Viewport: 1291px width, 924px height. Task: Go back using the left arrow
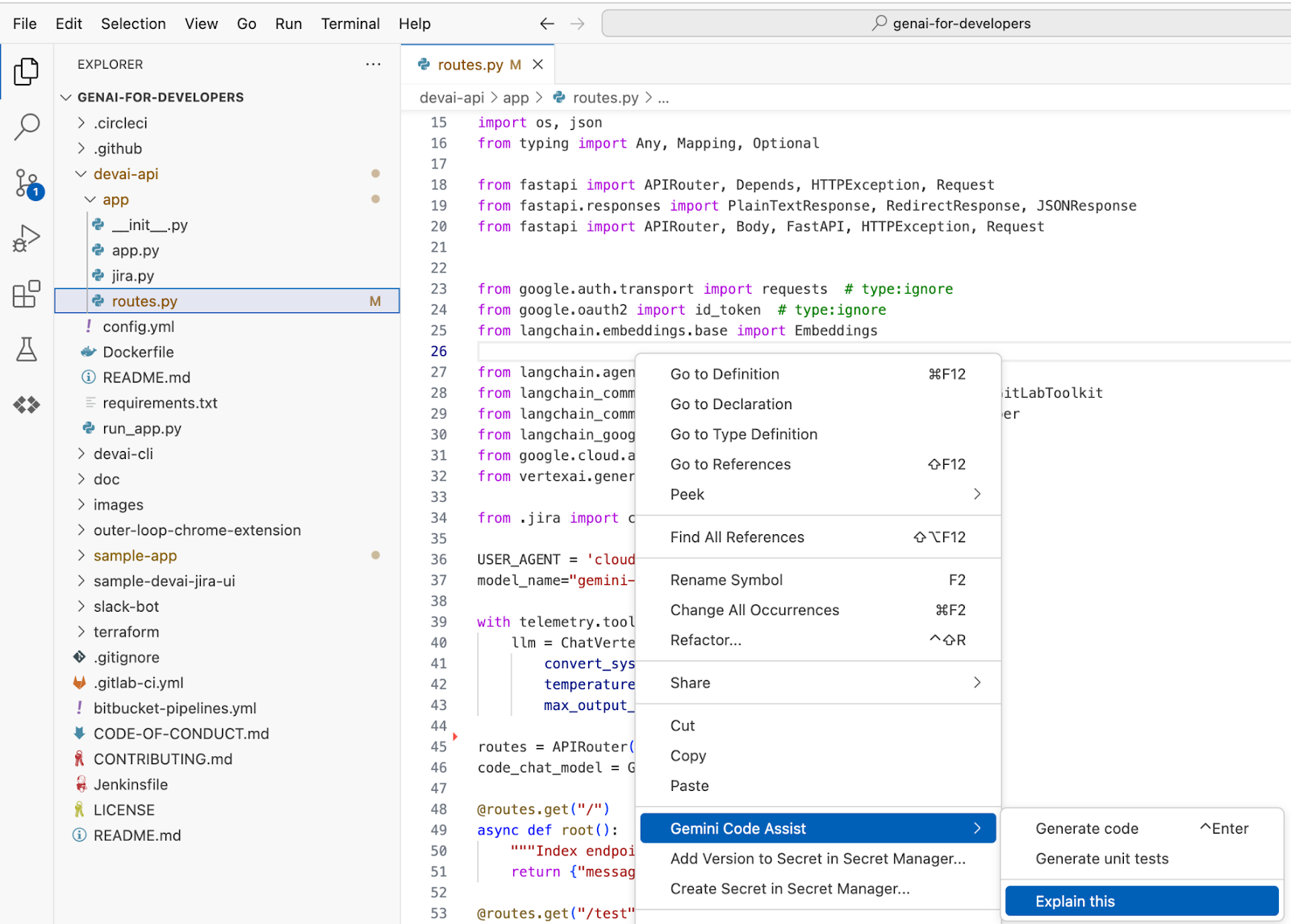[x=547, y=24]
